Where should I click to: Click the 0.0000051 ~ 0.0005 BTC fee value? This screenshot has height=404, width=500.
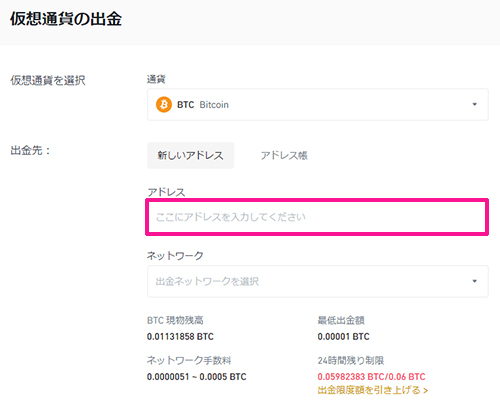click(196, 377)
